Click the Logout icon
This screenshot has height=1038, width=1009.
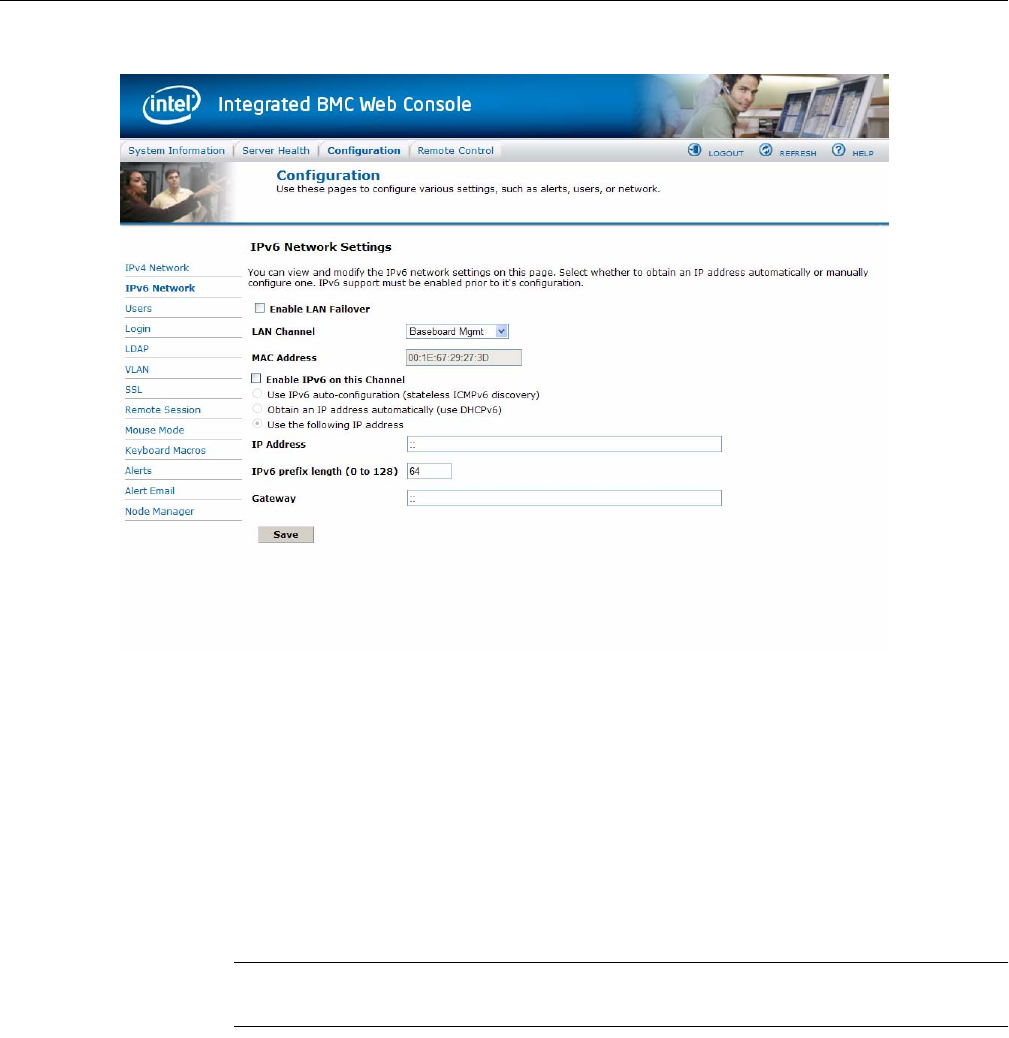pyautogui.click(x=694, y=150)
